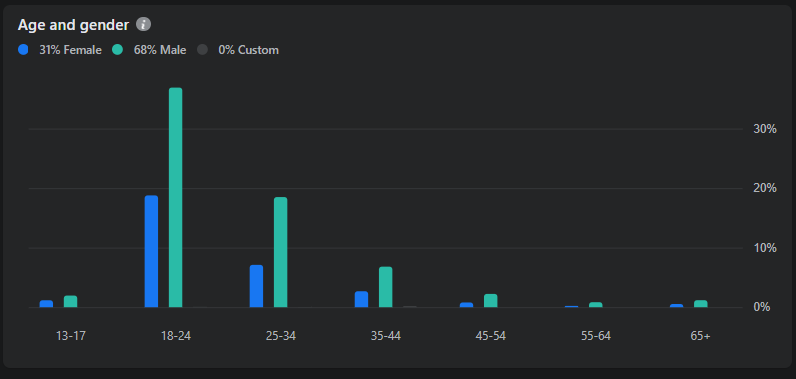This screenshot has width=796, height=379.
Task: Click the '20%' y-axis value
Action: click(765, 188)
